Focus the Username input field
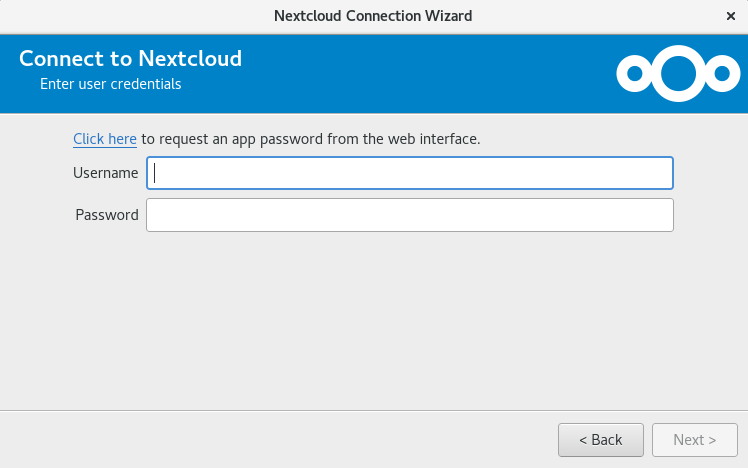Image resolution: width=748 pixels, height=468 pixels. [410, 173]
